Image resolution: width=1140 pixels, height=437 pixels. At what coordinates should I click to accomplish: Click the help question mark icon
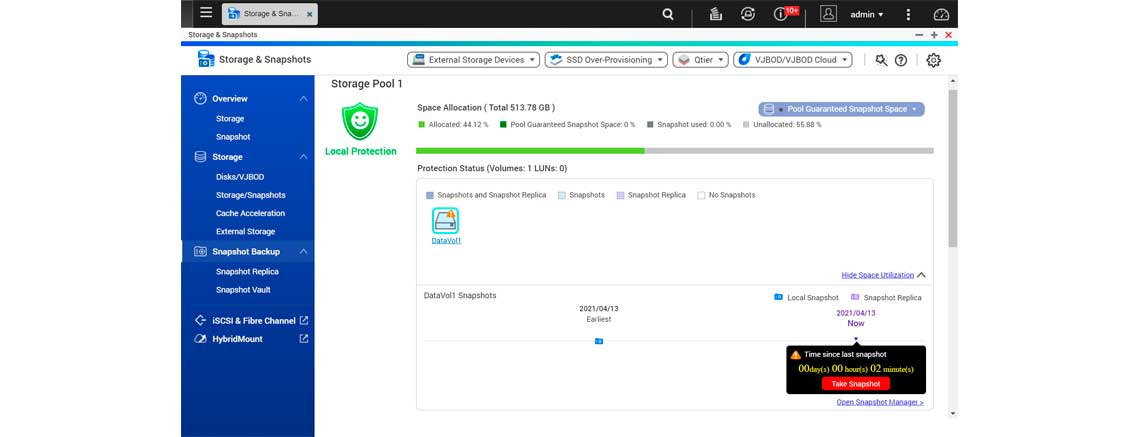coord(901,60)
